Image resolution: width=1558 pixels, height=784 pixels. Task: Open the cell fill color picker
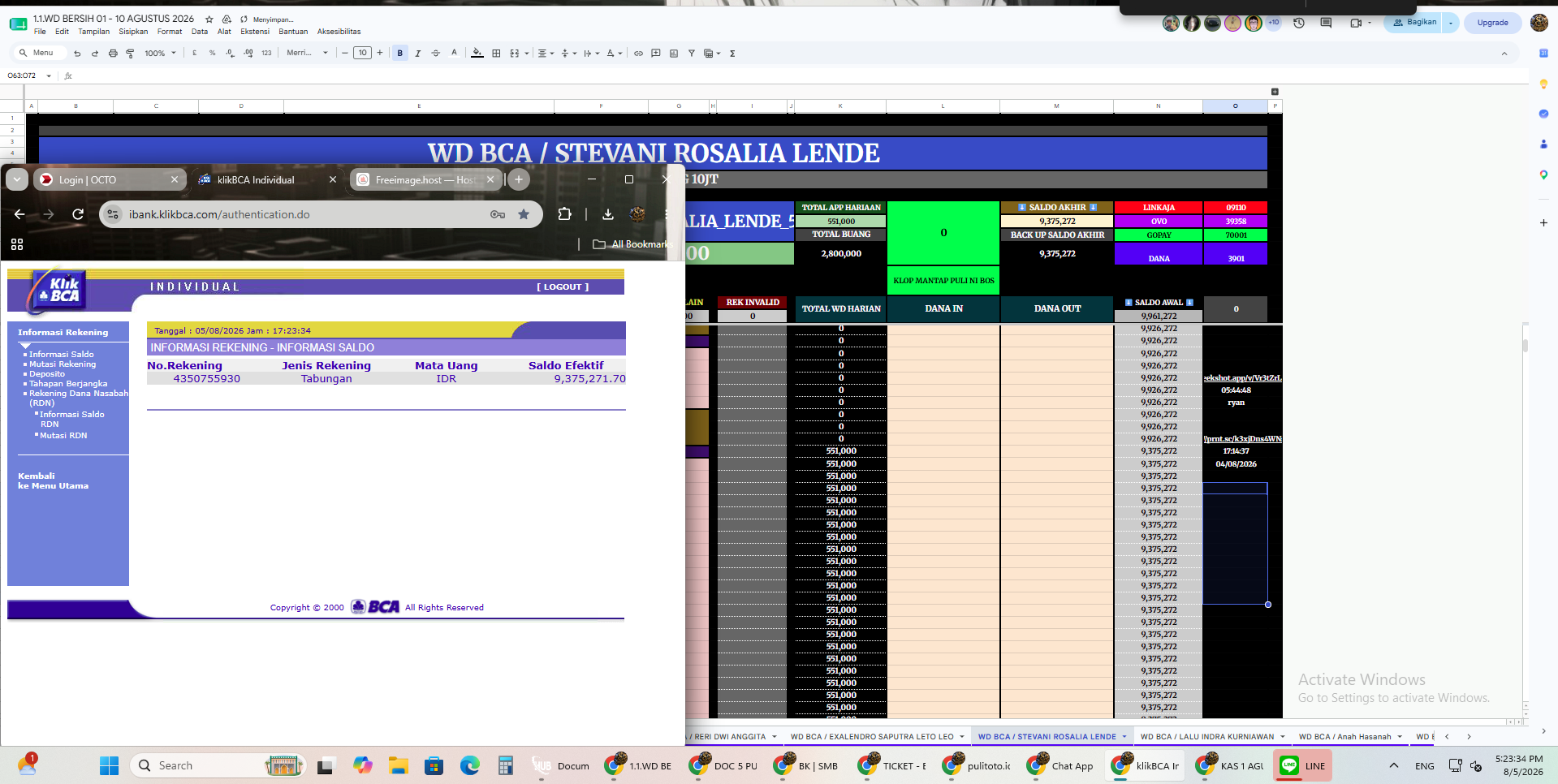point(477,54)
